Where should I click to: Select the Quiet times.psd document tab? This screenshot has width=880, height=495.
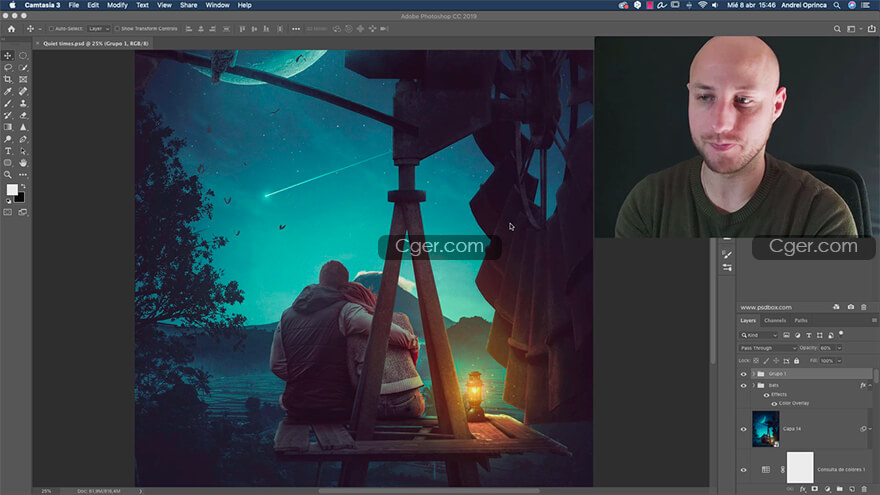(x=95, y=43)
